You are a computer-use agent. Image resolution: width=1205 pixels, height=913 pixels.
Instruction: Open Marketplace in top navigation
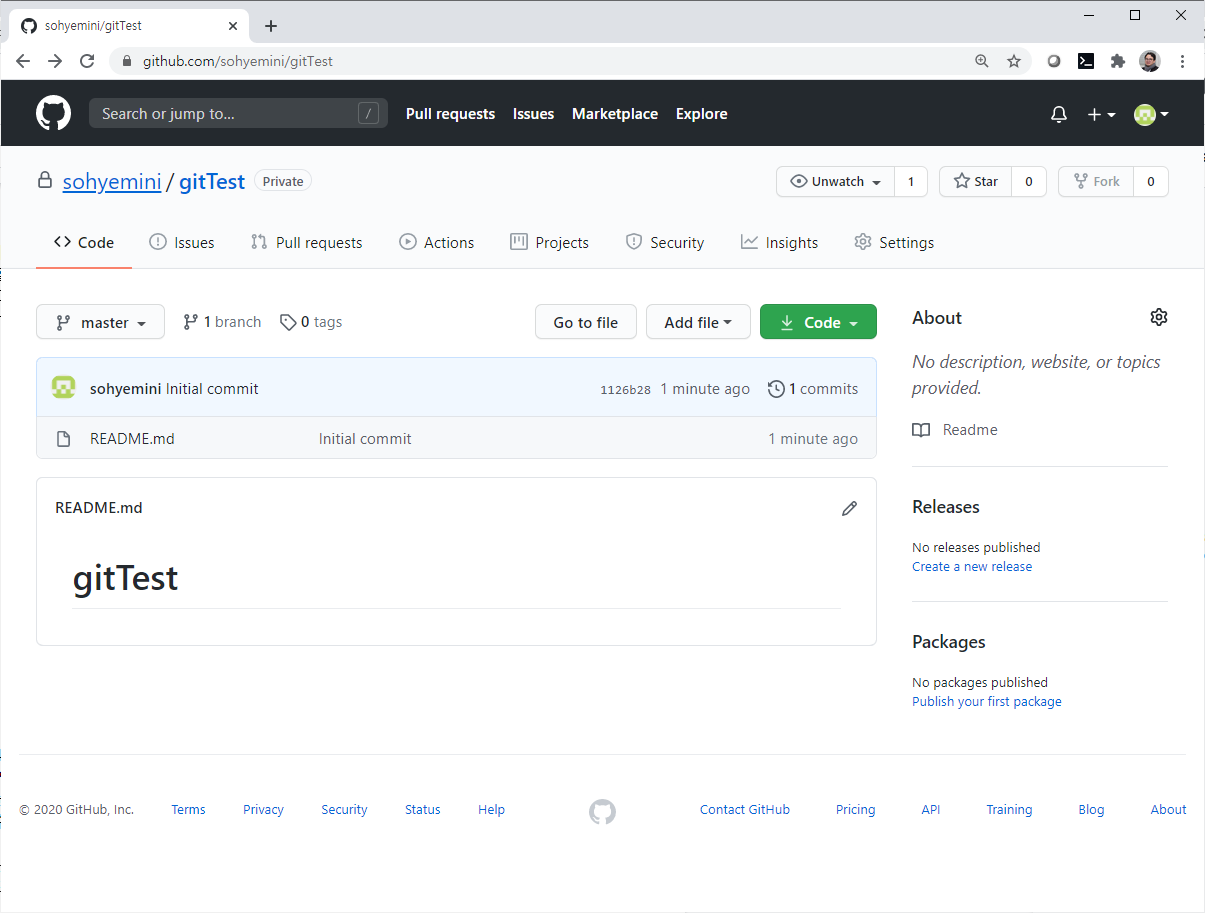point(615,114)
